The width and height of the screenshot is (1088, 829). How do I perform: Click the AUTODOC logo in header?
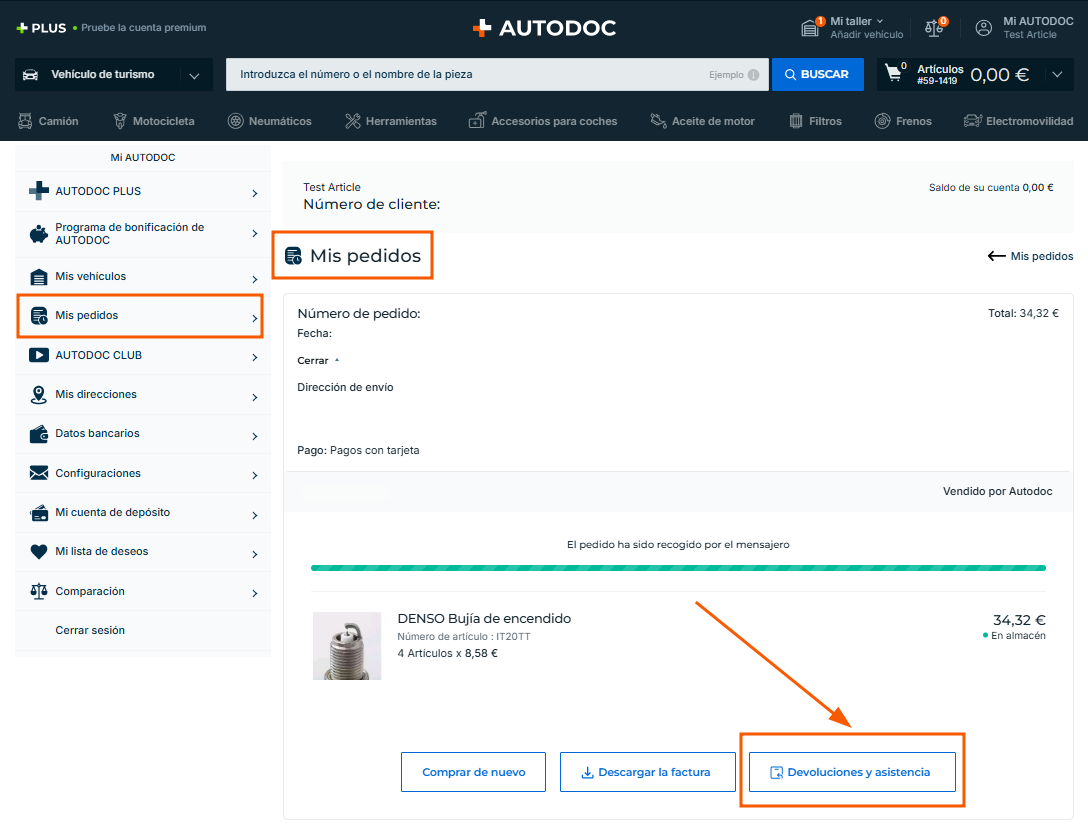tap(544, 28)
